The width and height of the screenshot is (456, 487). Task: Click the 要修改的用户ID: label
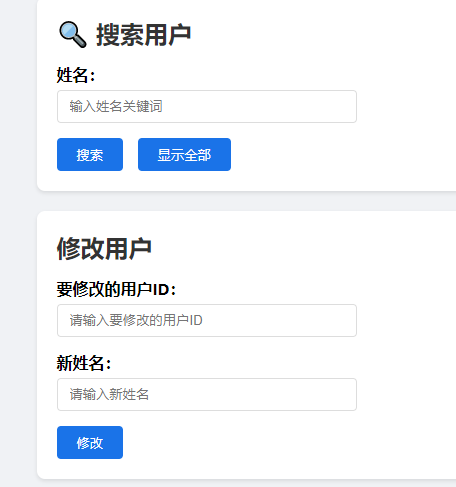[116, 289]
